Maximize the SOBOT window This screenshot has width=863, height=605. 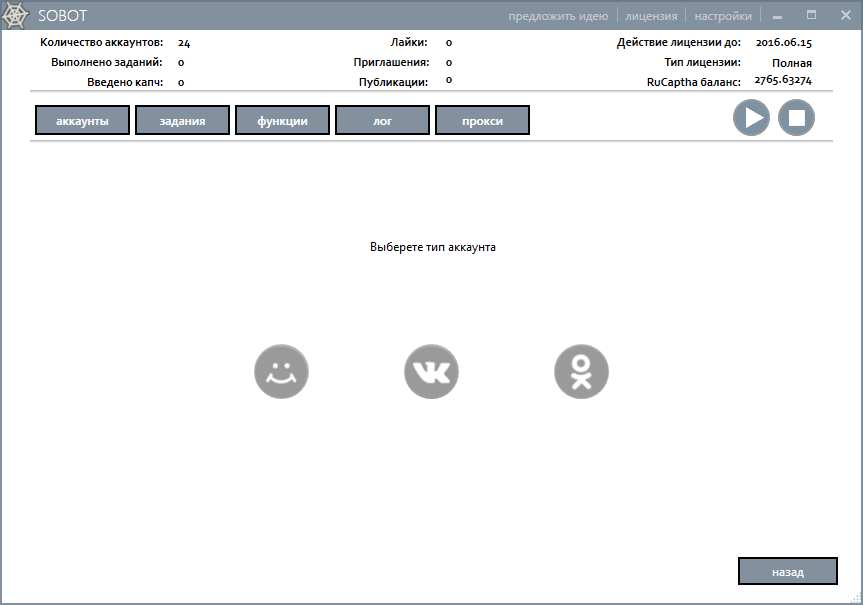[811, 15]
